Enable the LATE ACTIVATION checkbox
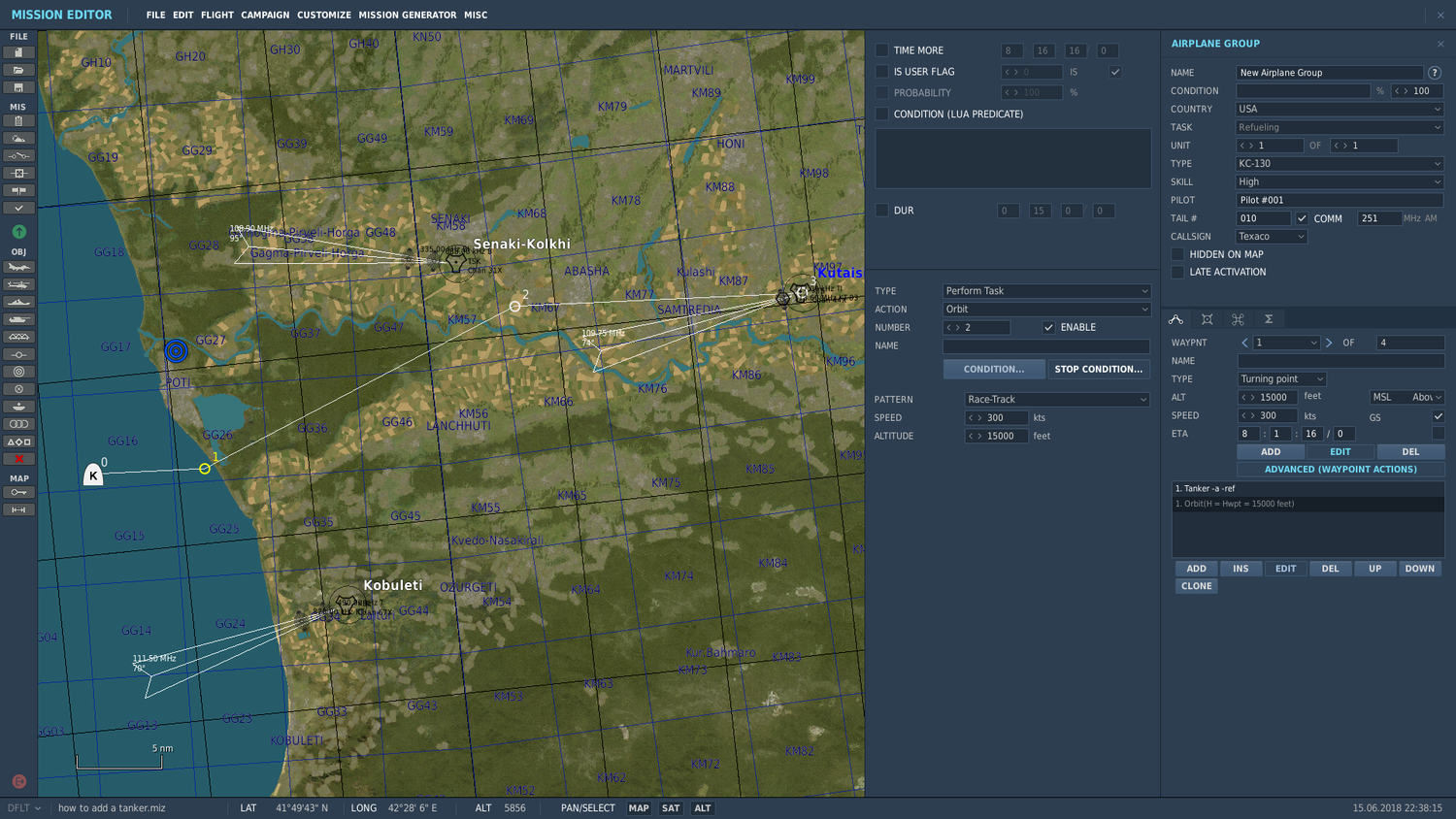 [1177, 272]
